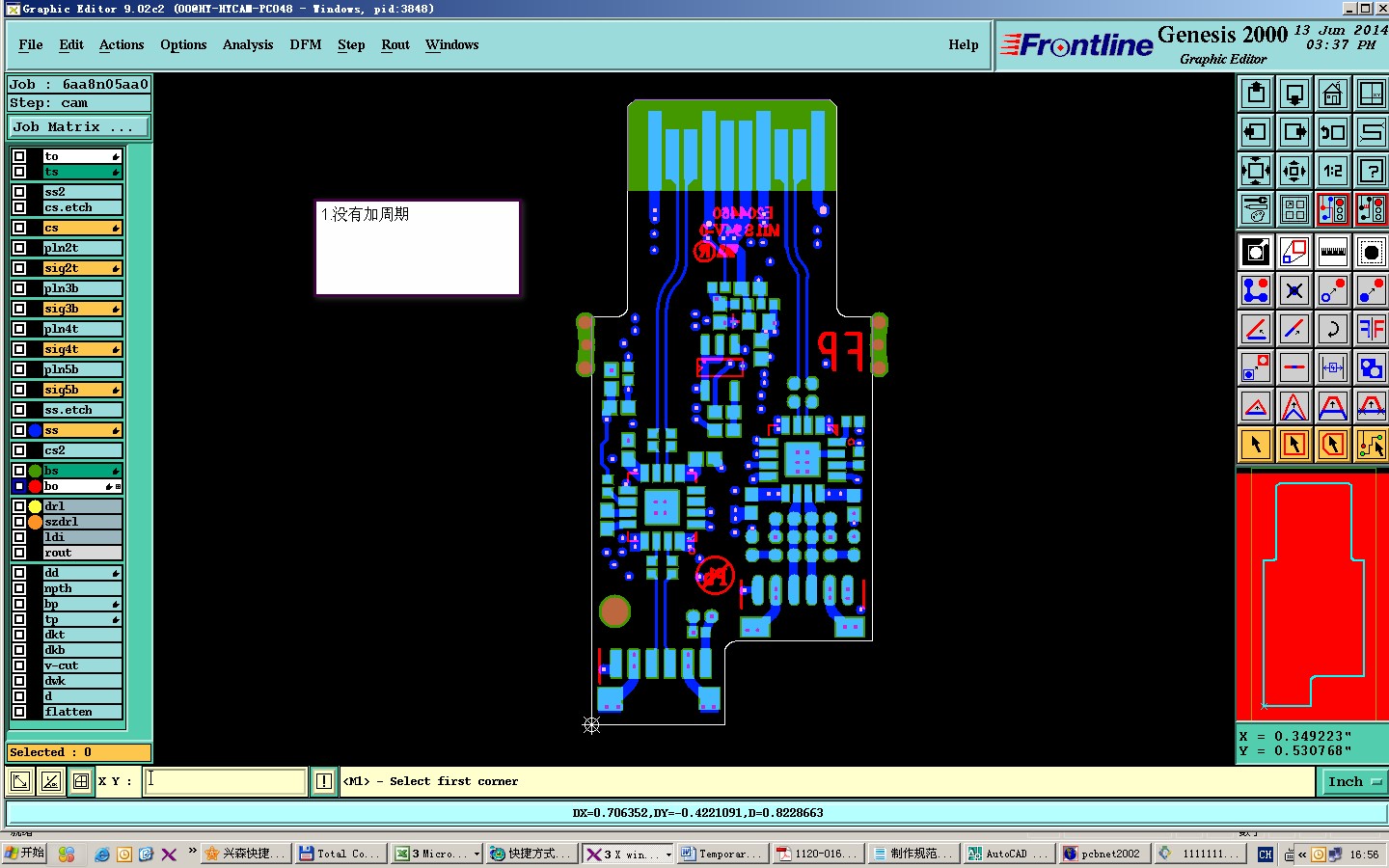1389x868 pixels.
Task: Click the octagon pad feature icon
Action: pos(1372,253)
